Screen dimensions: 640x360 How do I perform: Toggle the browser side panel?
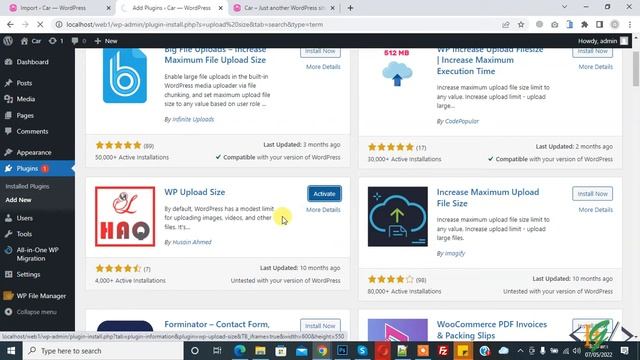point(599,24)
